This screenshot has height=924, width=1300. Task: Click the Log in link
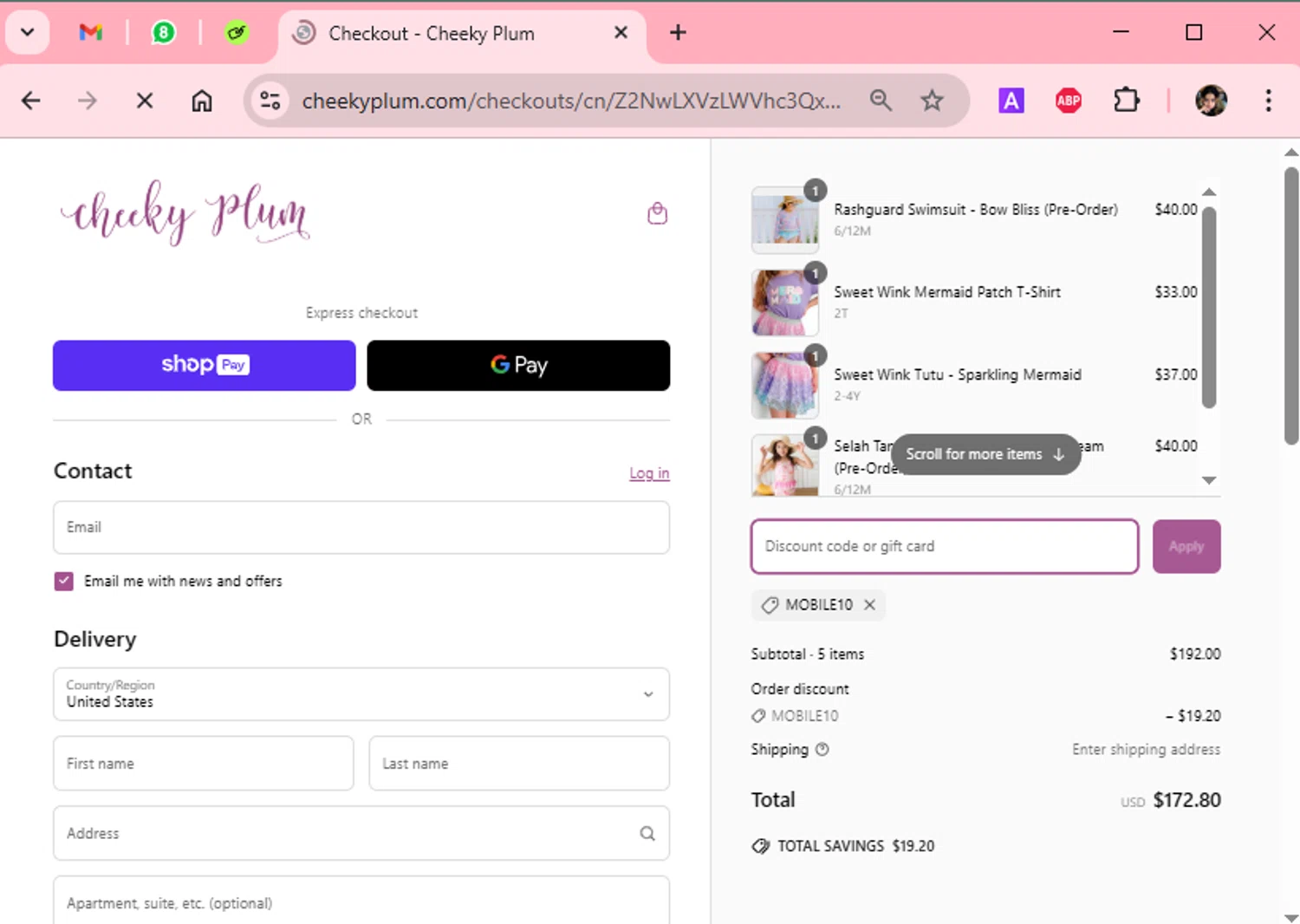649,473
